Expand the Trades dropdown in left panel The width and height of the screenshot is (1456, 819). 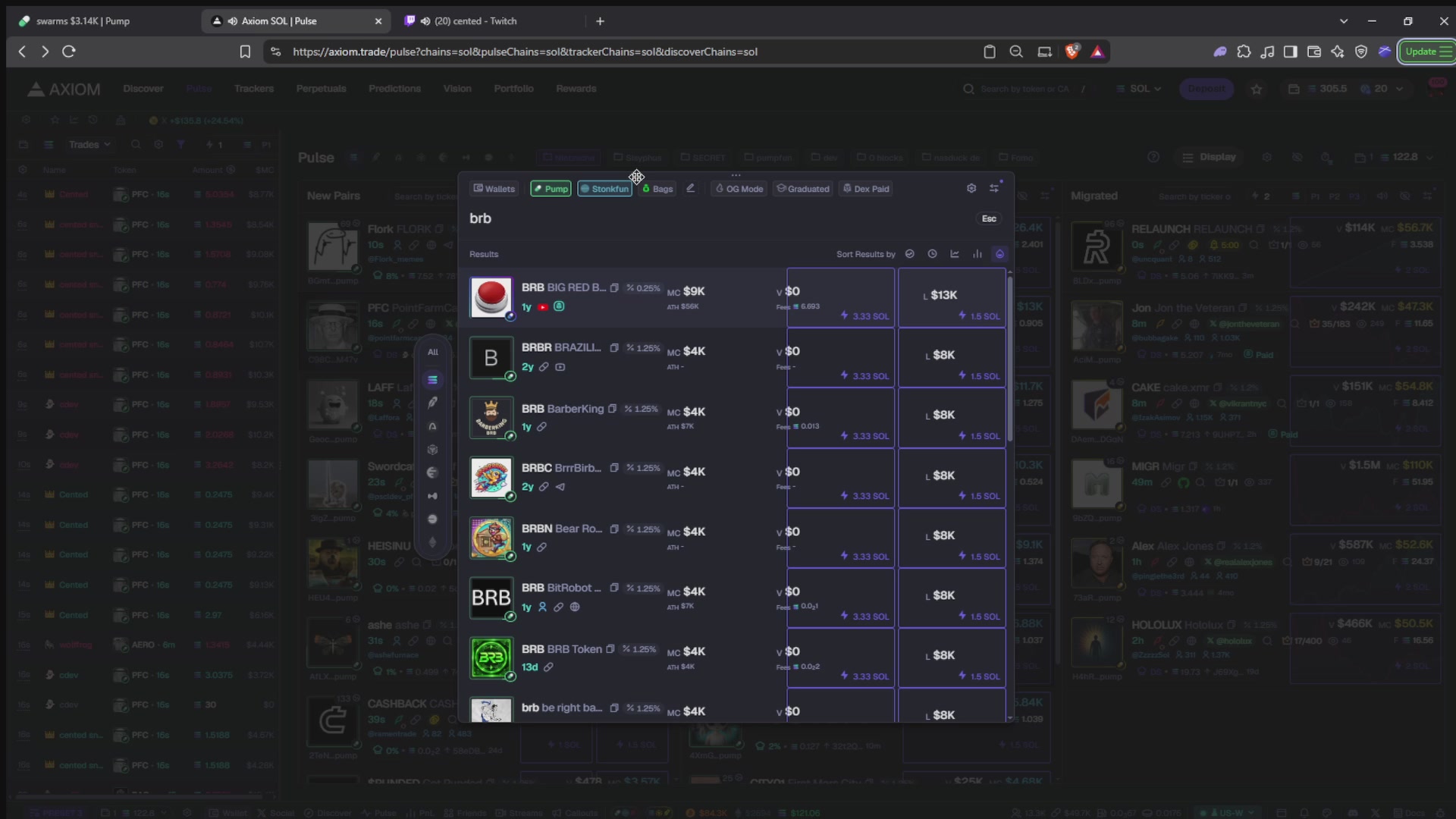89,145
